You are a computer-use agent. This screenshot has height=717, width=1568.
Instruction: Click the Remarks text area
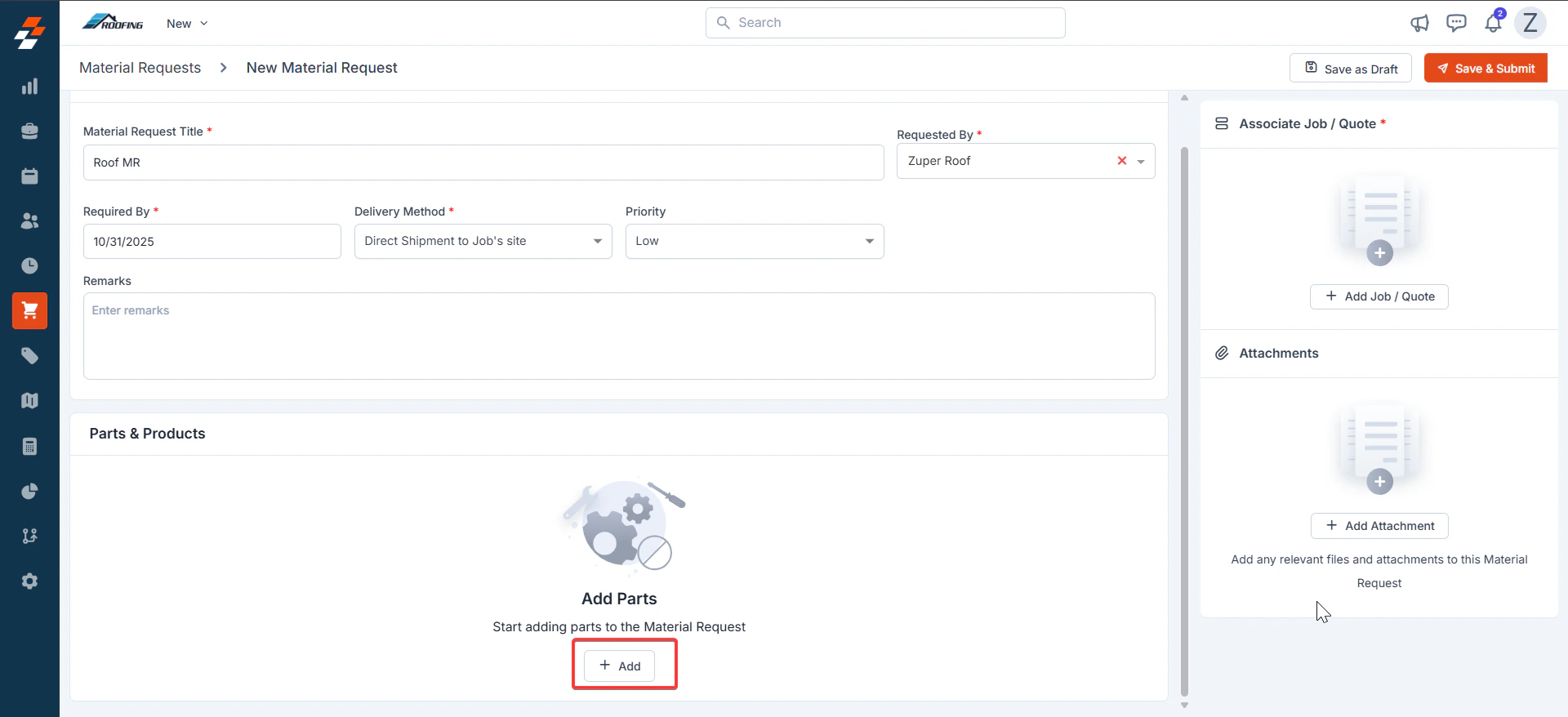619,336
